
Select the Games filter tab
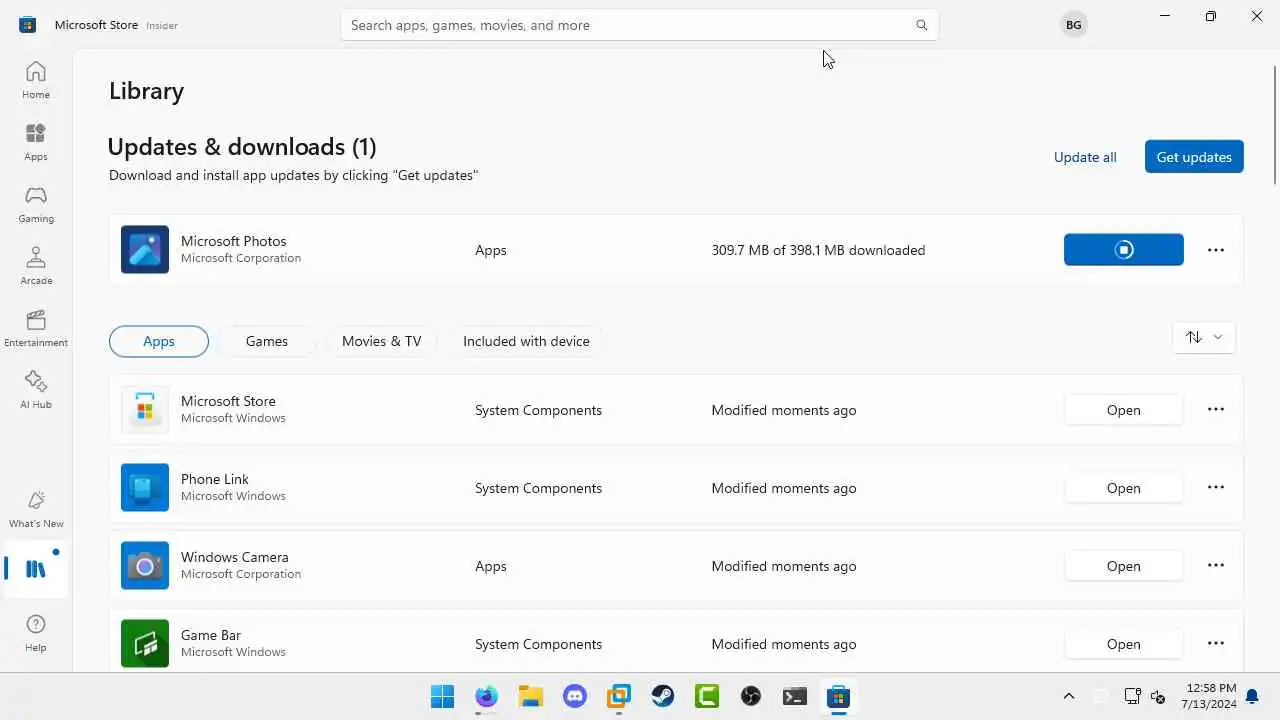[267, 341]
